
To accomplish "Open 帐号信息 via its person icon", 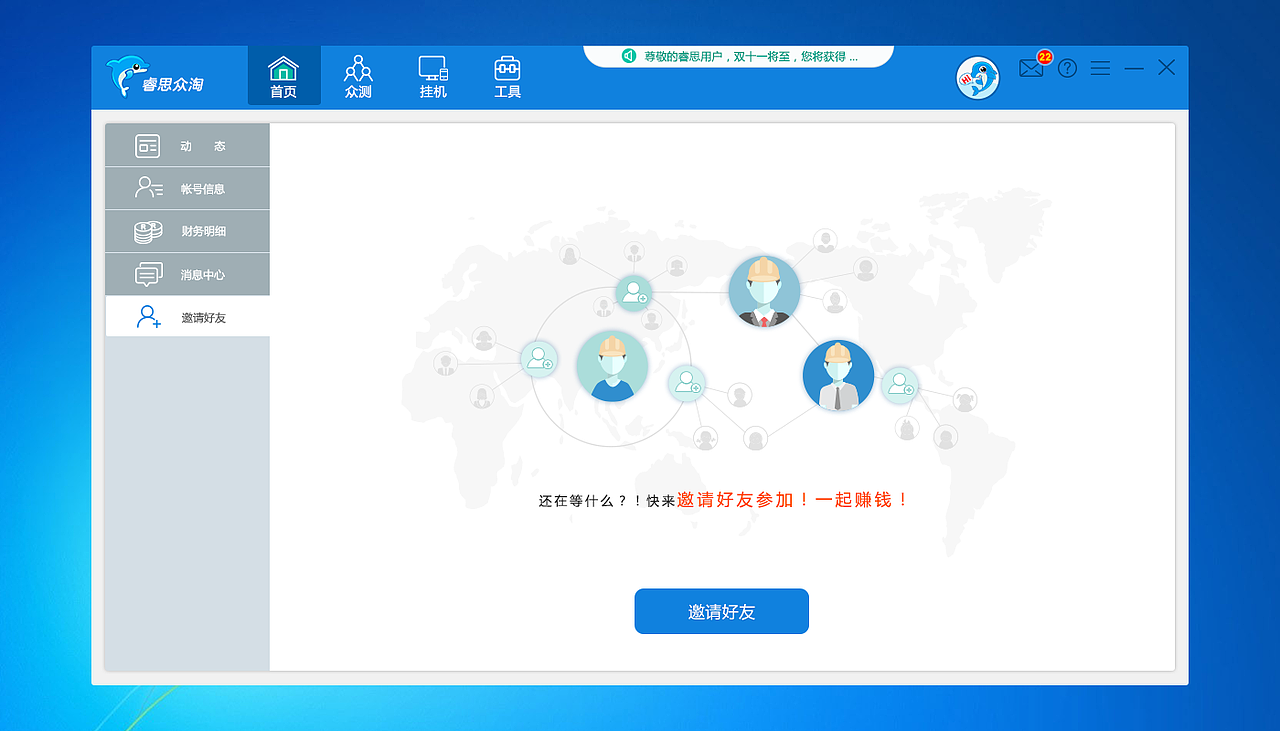I will click(x=145, y=188).
